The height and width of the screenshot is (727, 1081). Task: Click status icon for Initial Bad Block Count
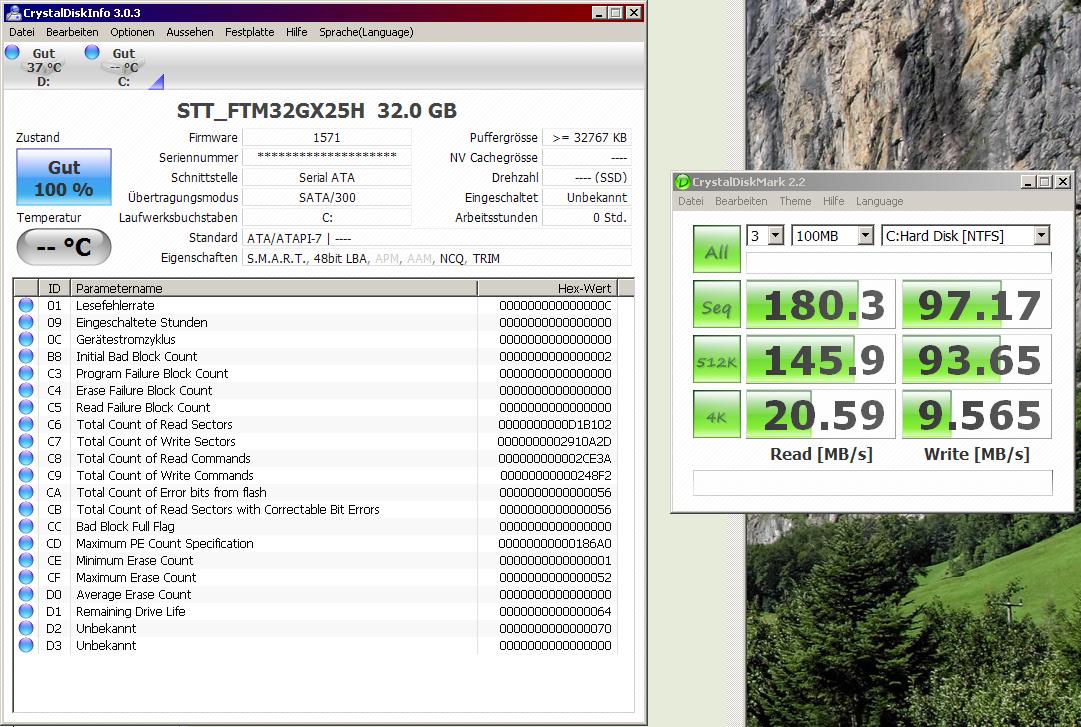point(26,356)
